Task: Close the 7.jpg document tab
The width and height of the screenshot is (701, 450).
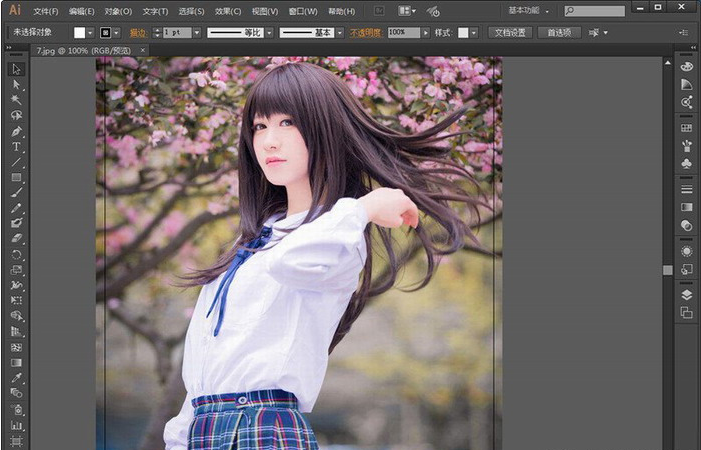Action: pos(143,49)
